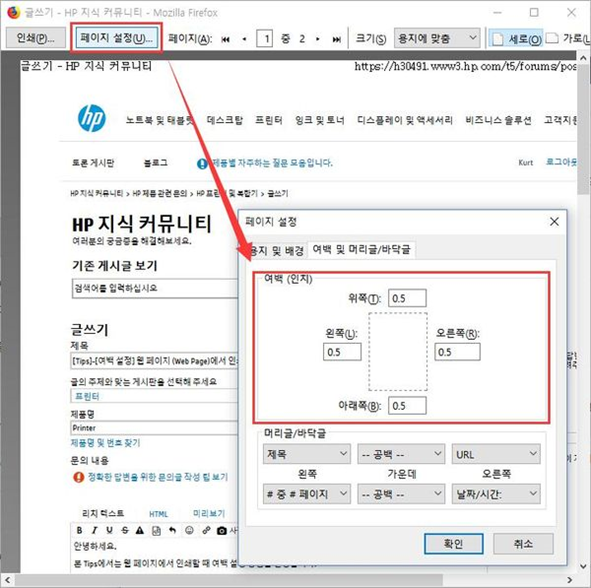The width and height of the screenshot is (591, 588).
Task: Go to next page arrow
Action: pyautogui.click(x=318, y=39)
